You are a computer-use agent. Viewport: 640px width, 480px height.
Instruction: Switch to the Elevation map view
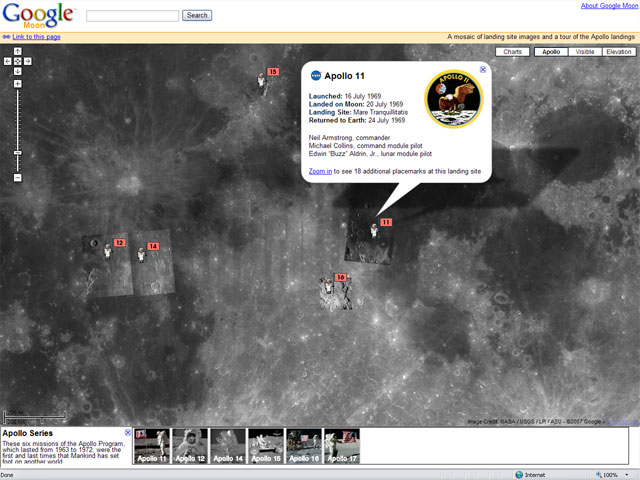click(619, 52)
